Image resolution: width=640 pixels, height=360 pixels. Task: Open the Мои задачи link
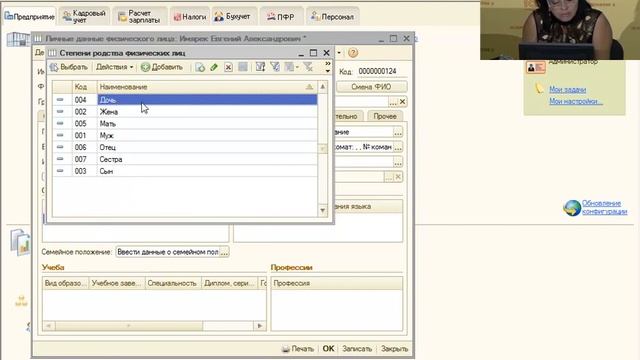(567, 89)
